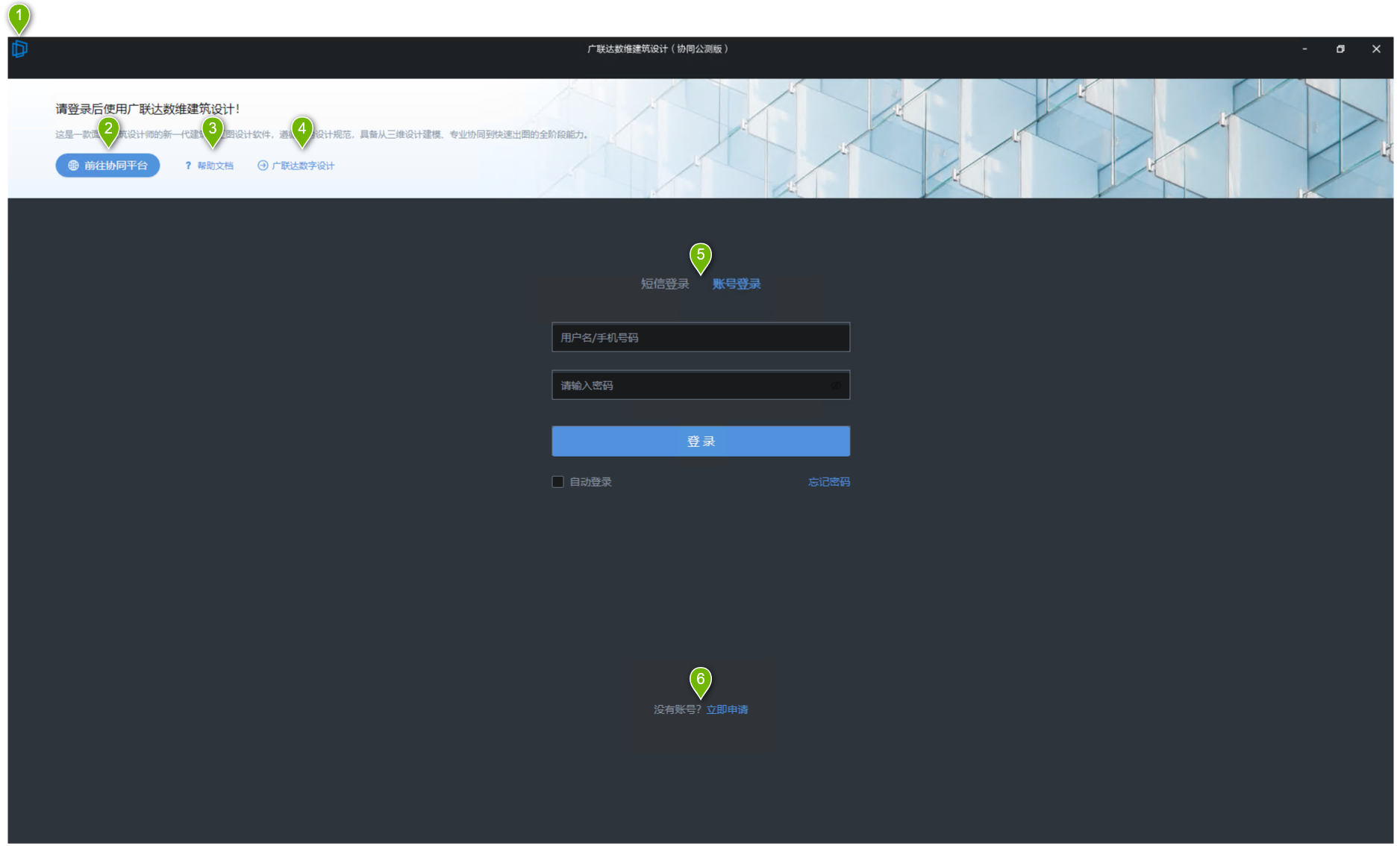The height and width of the screenshot is (846, 1400).
Task: Click the 请登录后使用广联达数维建筑设计 heading
Action: [148, 109]
